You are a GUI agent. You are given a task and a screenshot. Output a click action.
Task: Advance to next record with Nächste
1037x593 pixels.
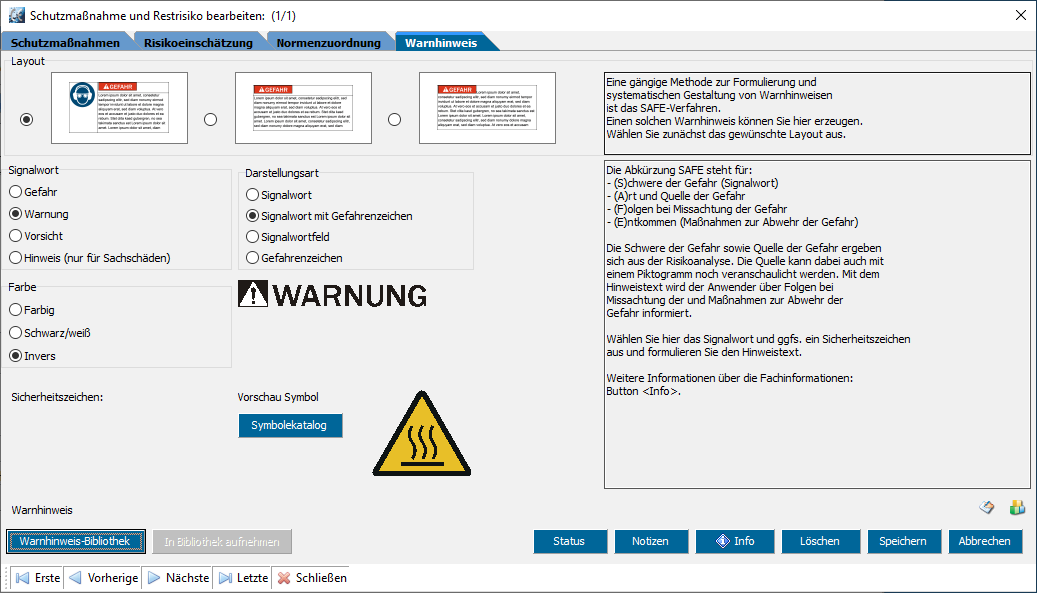178,578
